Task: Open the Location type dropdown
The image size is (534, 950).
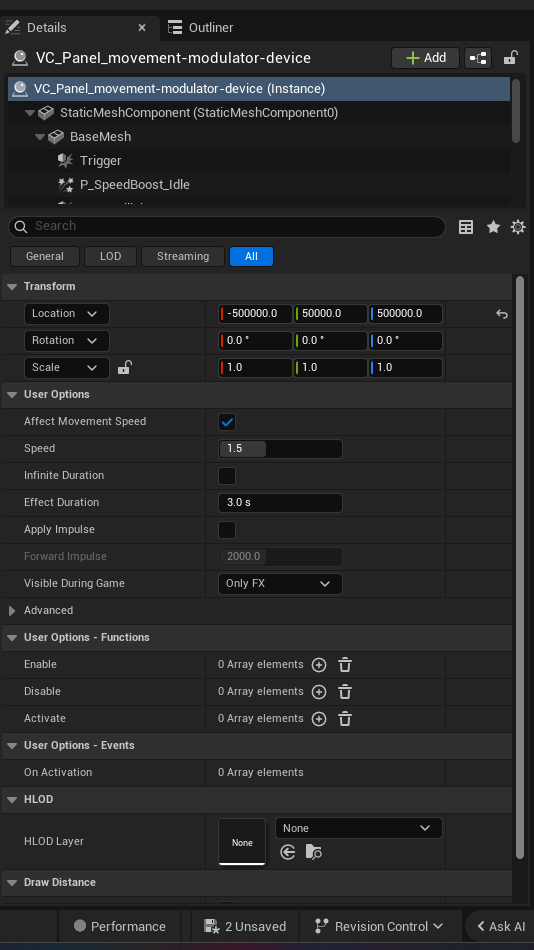Action: click(x=67, y=314)
